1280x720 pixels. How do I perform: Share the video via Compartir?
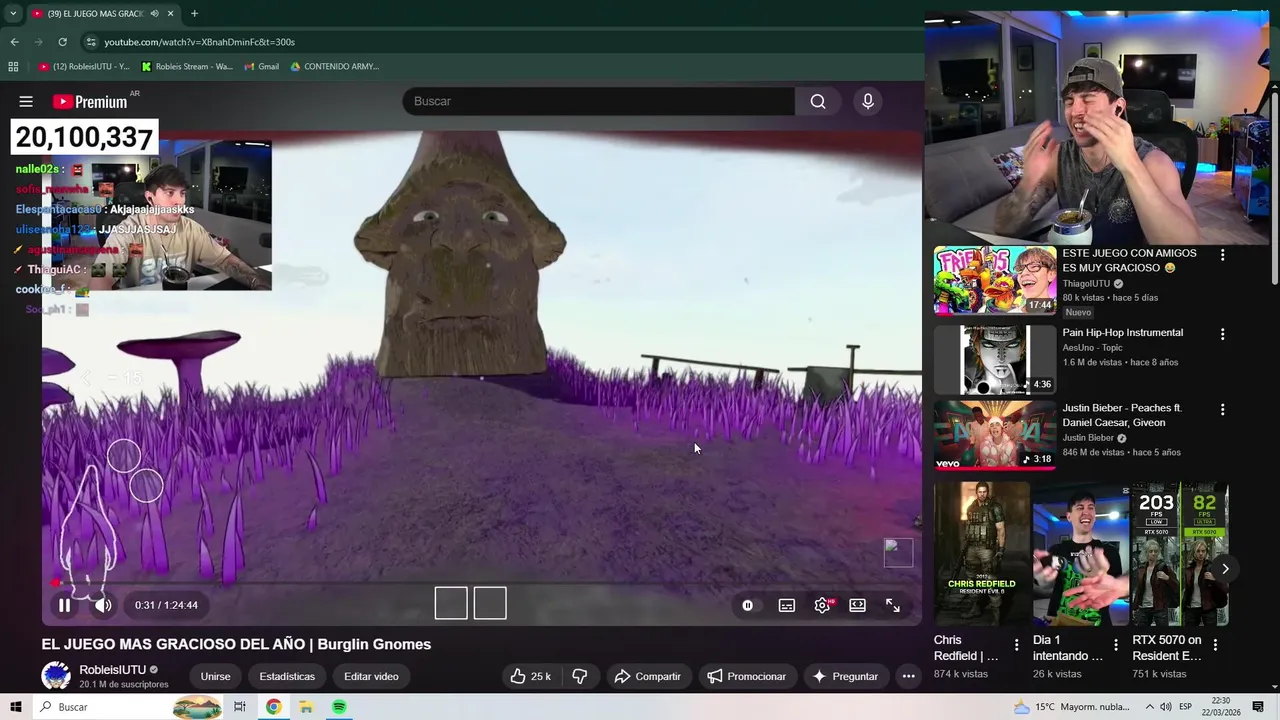tap(648, 676)
